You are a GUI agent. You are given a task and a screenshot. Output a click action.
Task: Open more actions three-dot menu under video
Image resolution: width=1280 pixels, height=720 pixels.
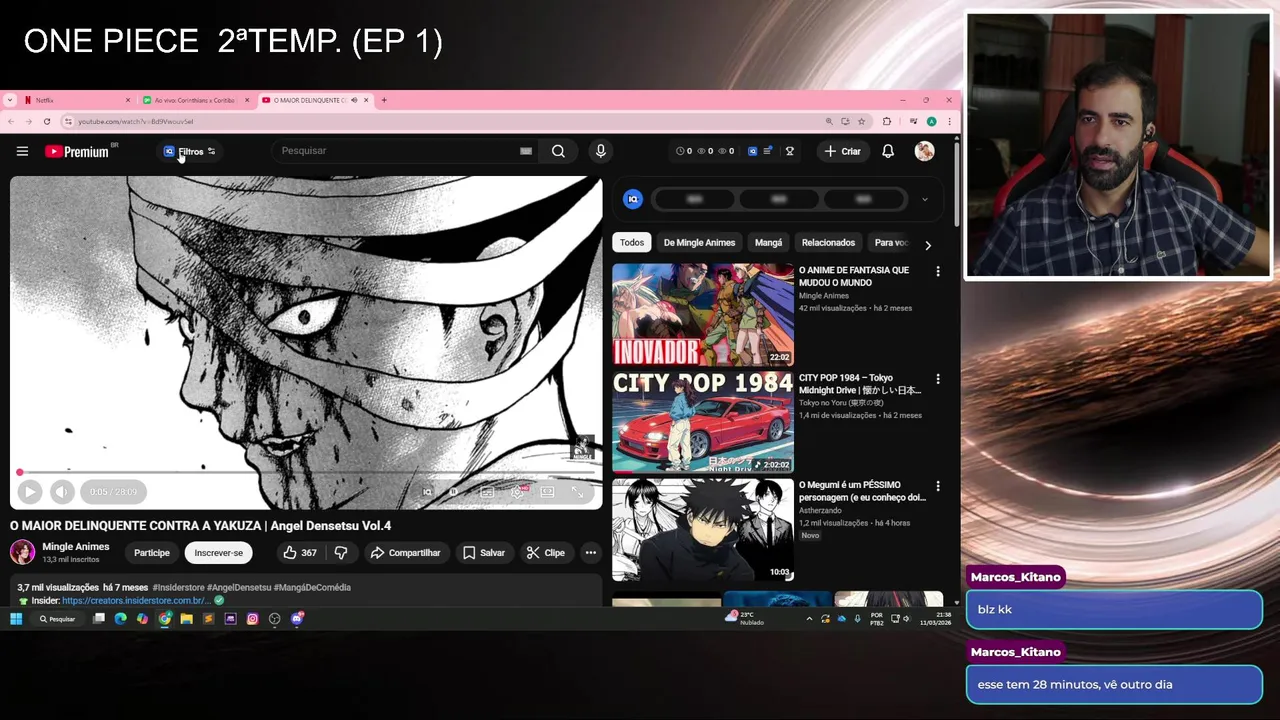coord(590,553)
